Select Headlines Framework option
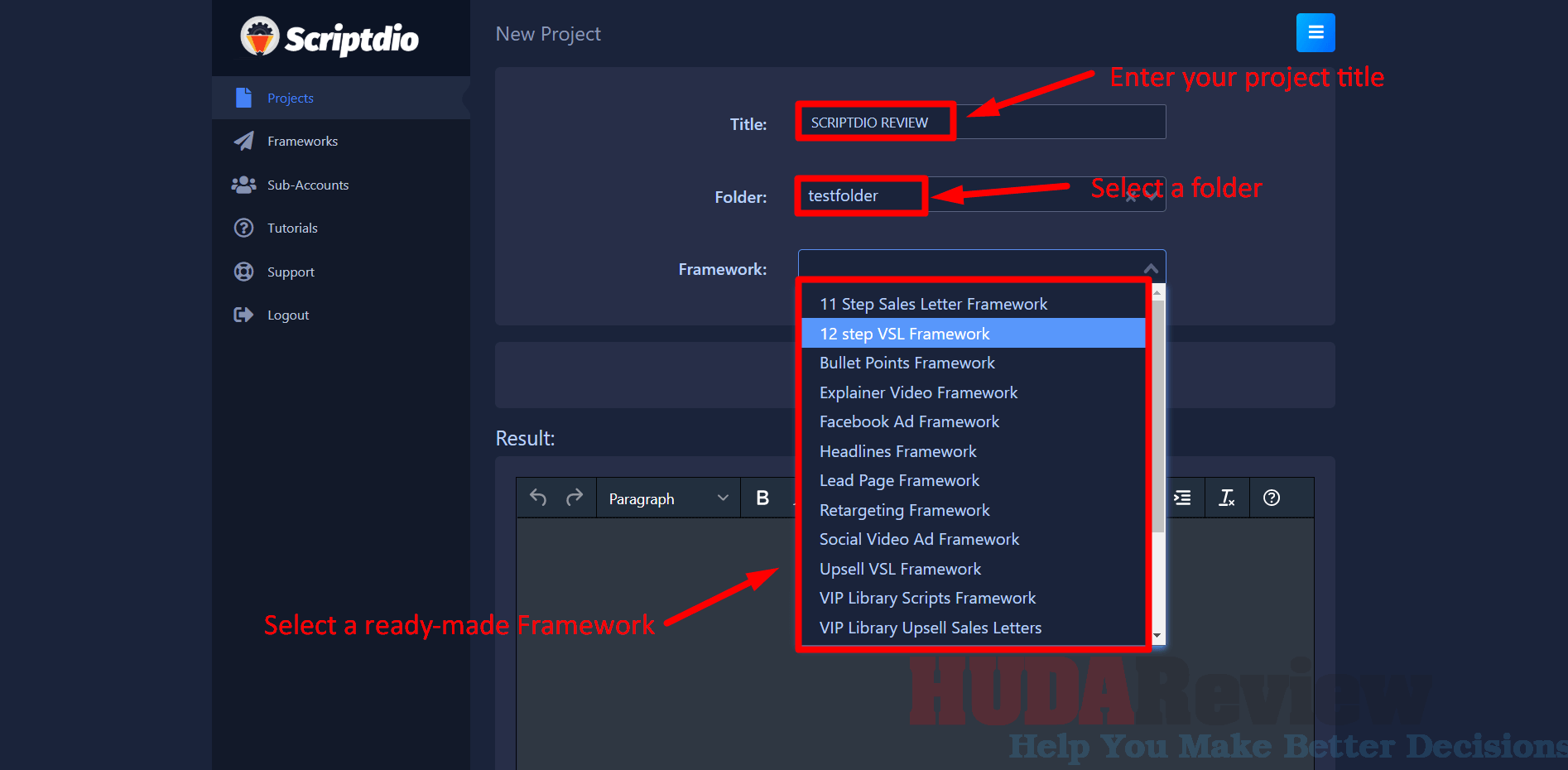The width and height of the screenshot is (1568, 770). (x=974, y=451)
